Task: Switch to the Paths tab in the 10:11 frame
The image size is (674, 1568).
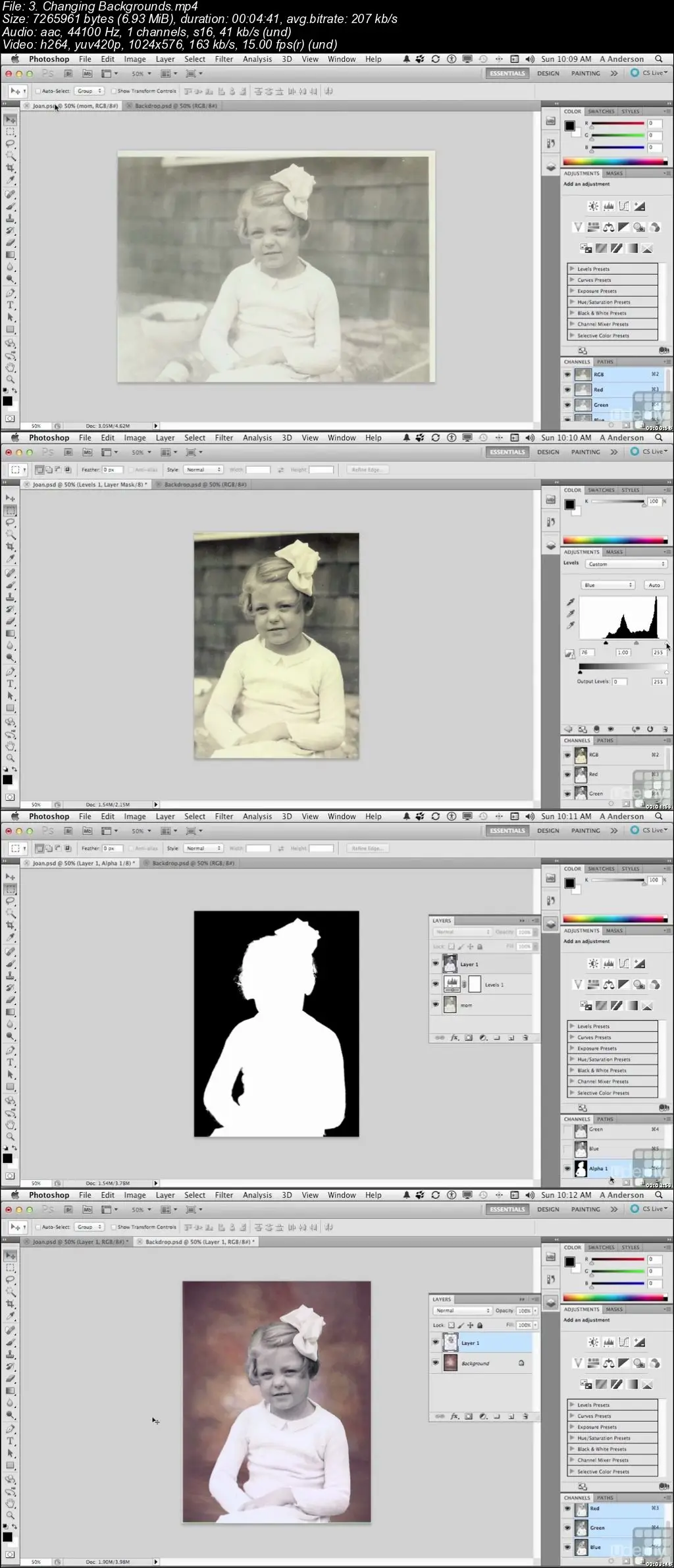Action: point(605,1119)
